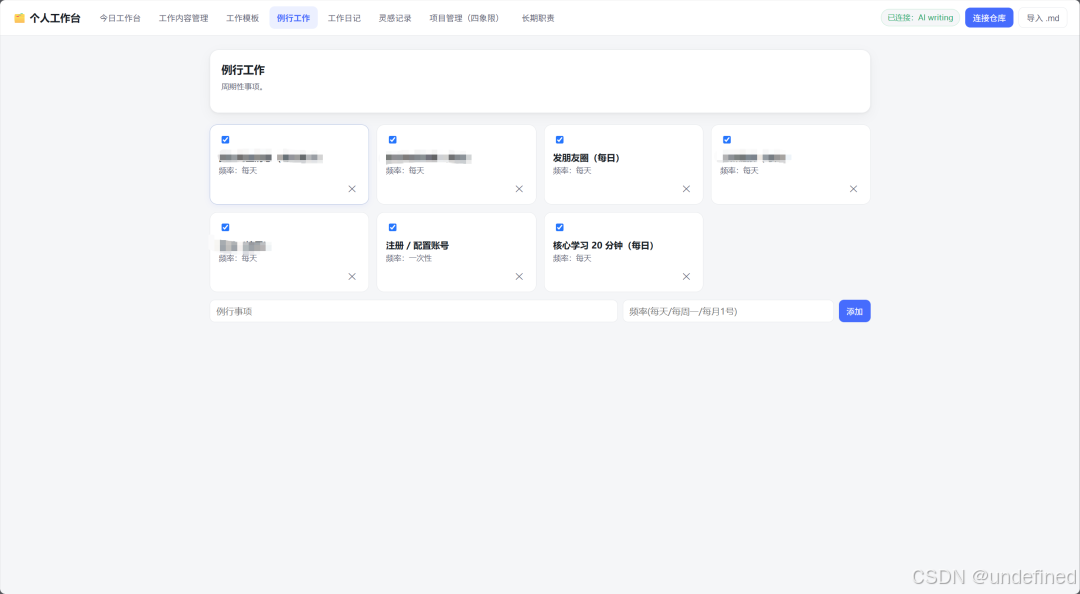The width and height of the screenshot is (1080, 594).
Task: Delete the 发朋友圈(每日) card with X
Action: 686,189
